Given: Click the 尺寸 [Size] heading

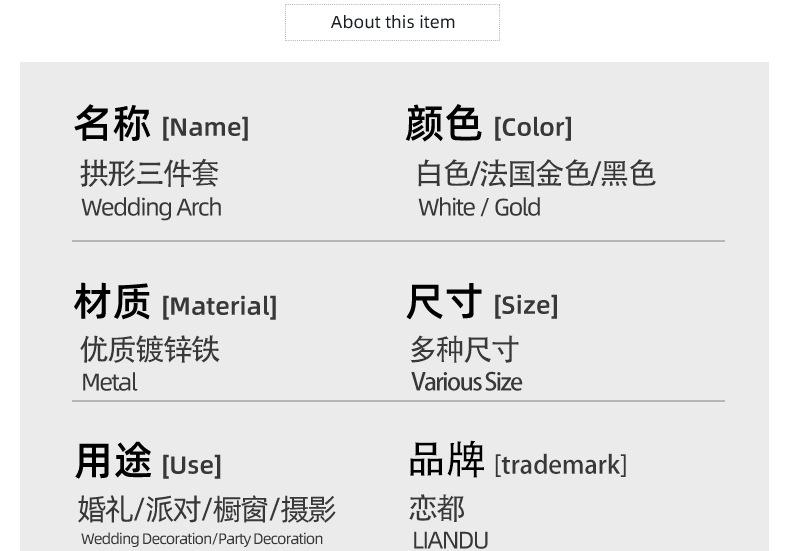Looking at the screenshot, I should tap(482, 303).
